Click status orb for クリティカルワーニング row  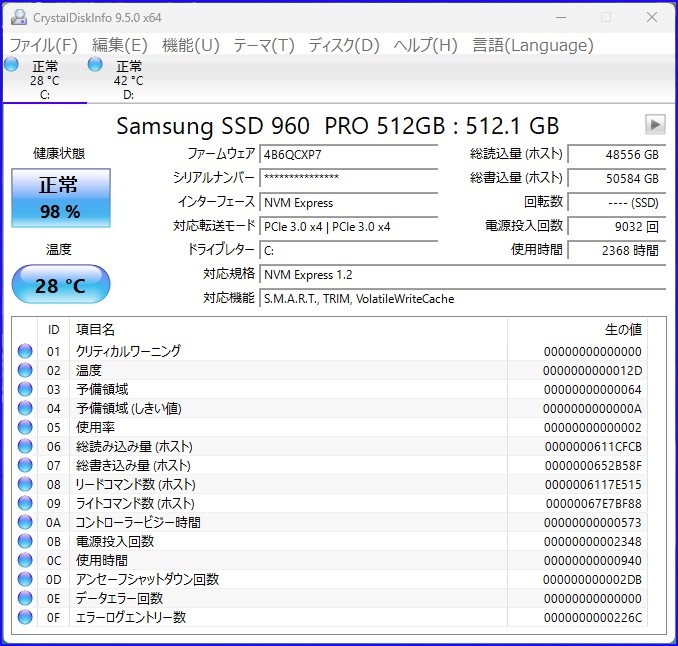click(x=25, y=351)
